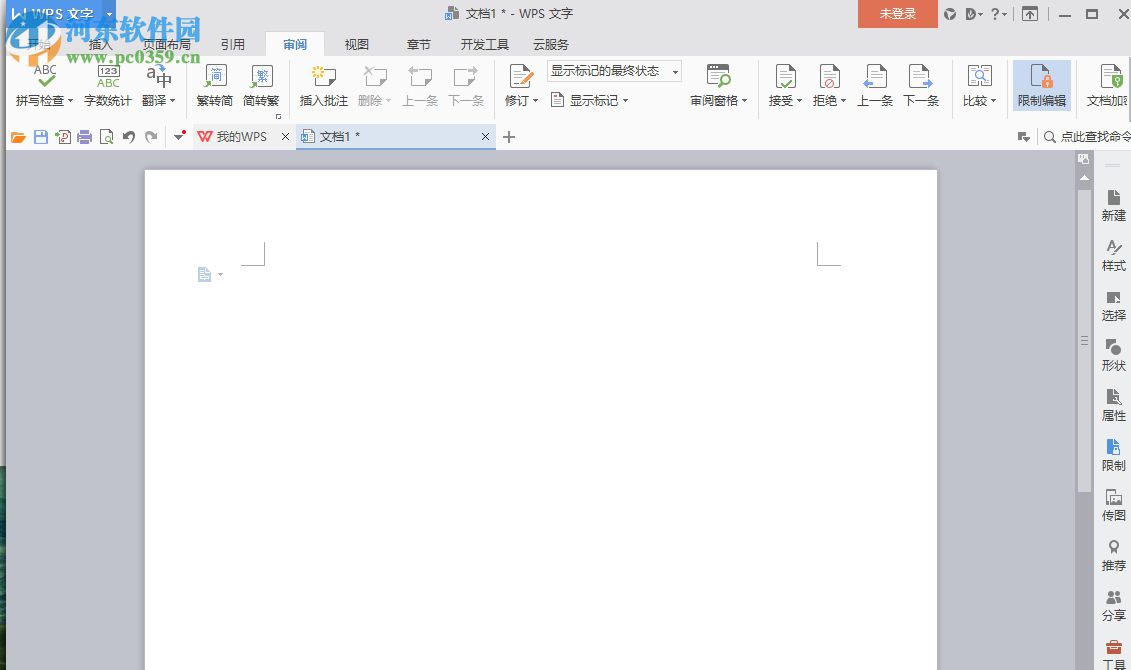Image resolution: width=1131 pixels, height=670 pixels.
Task: Switch to the 引用 ribbon tab
Action: pyautogui.click(x=232, y=44)
